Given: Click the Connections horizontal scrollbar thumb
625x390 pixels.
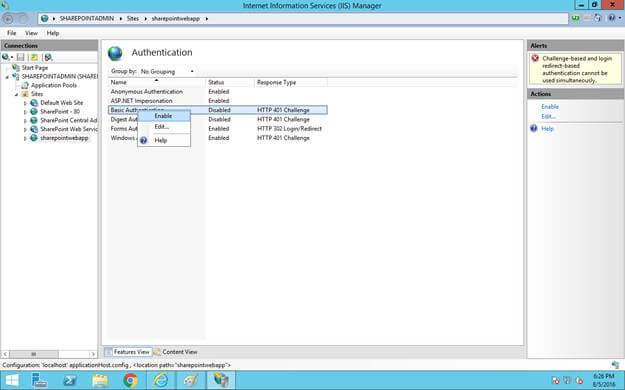Looking at the screenshot, I should coord(34,354).
